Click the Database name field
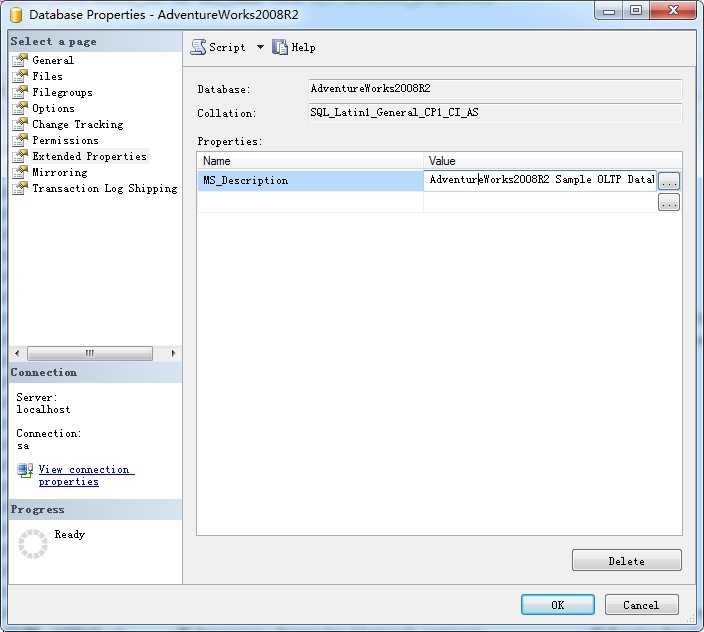The height and width of the screenshot is (632, 704). [495, 88]
